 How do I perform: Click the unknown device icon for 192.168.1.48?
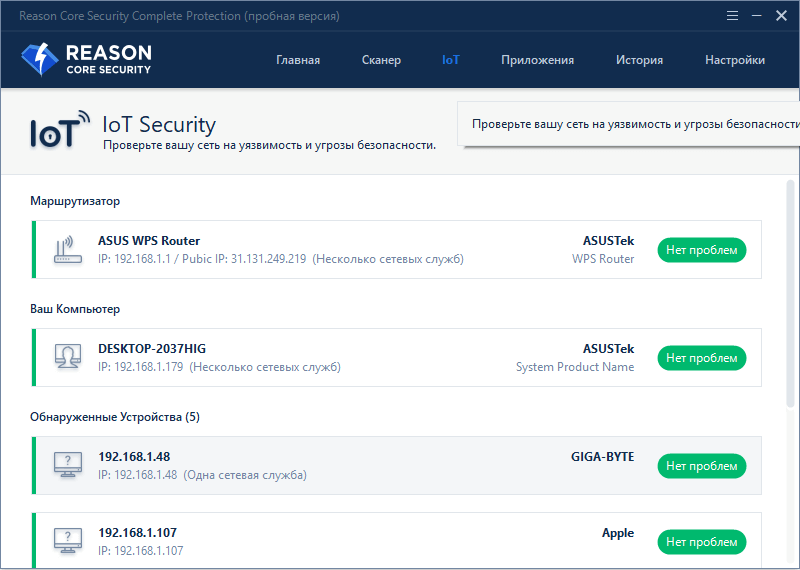[x=68, y=465]
